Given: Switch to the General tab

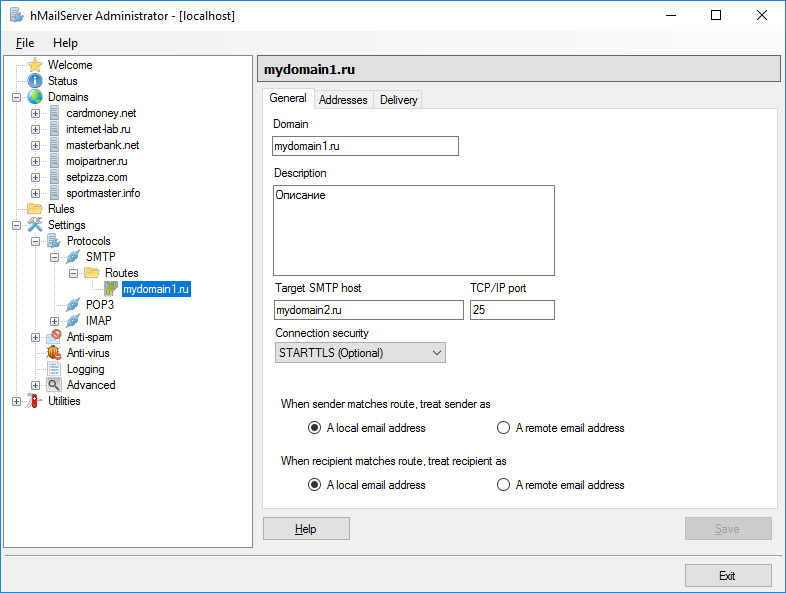Looking at the screenshot, I should (x=288, y=98).
